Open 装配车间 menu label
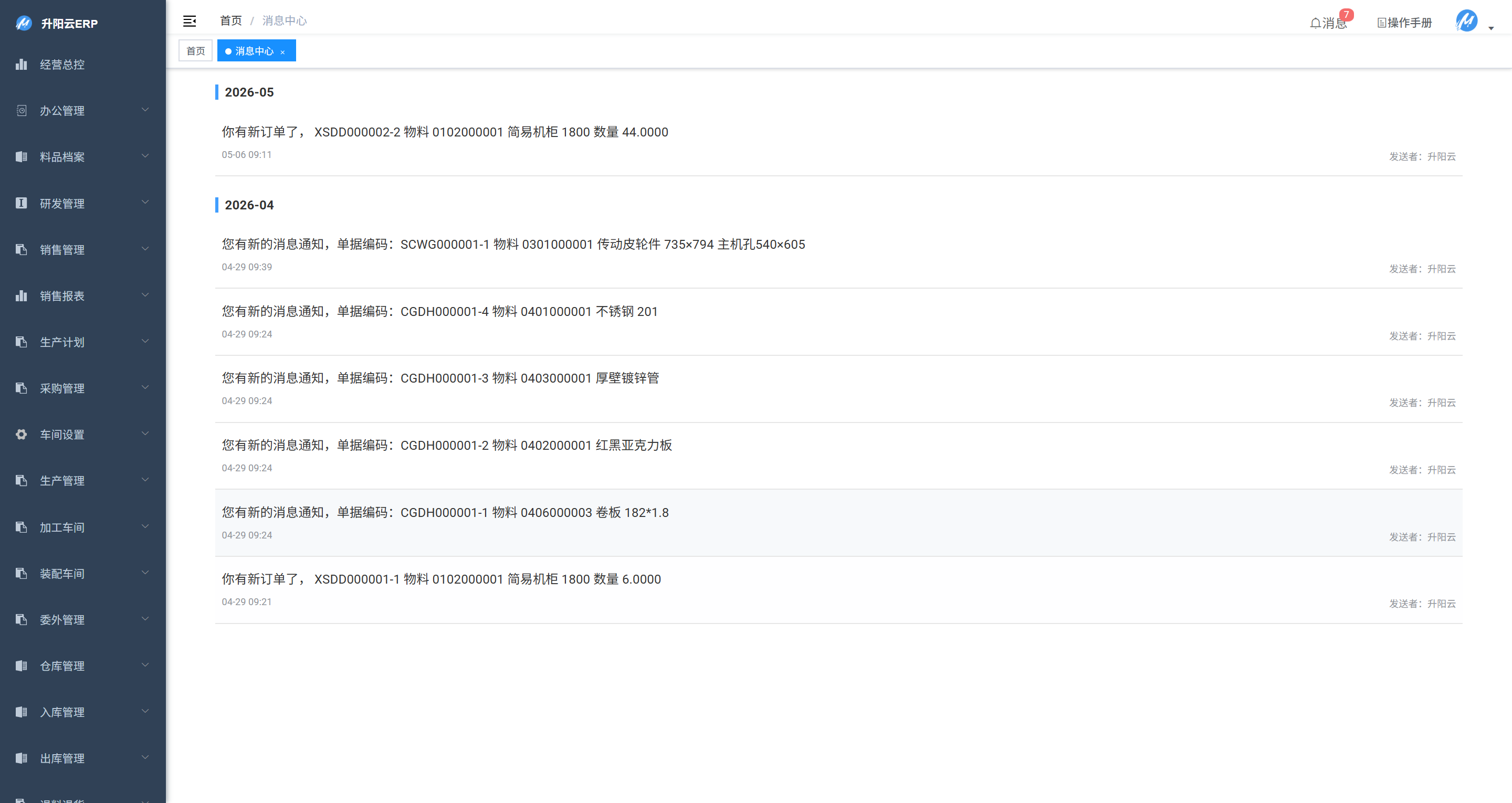This screenshot has width=1512, height=803. 62,574
